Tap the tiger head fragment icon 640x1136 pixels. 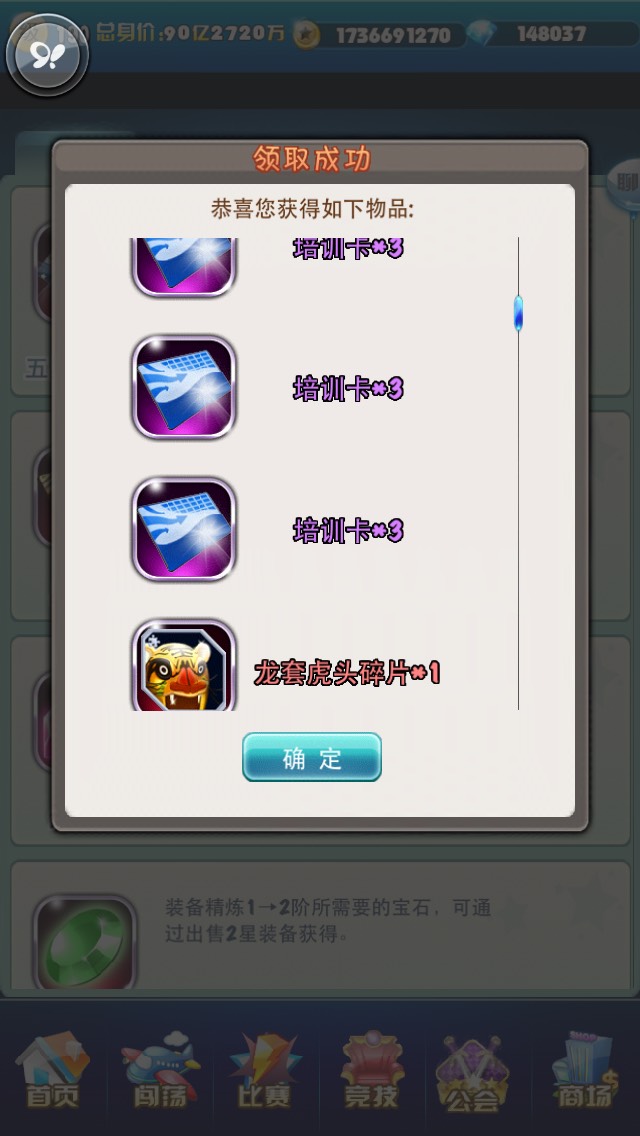pos(184,665)
